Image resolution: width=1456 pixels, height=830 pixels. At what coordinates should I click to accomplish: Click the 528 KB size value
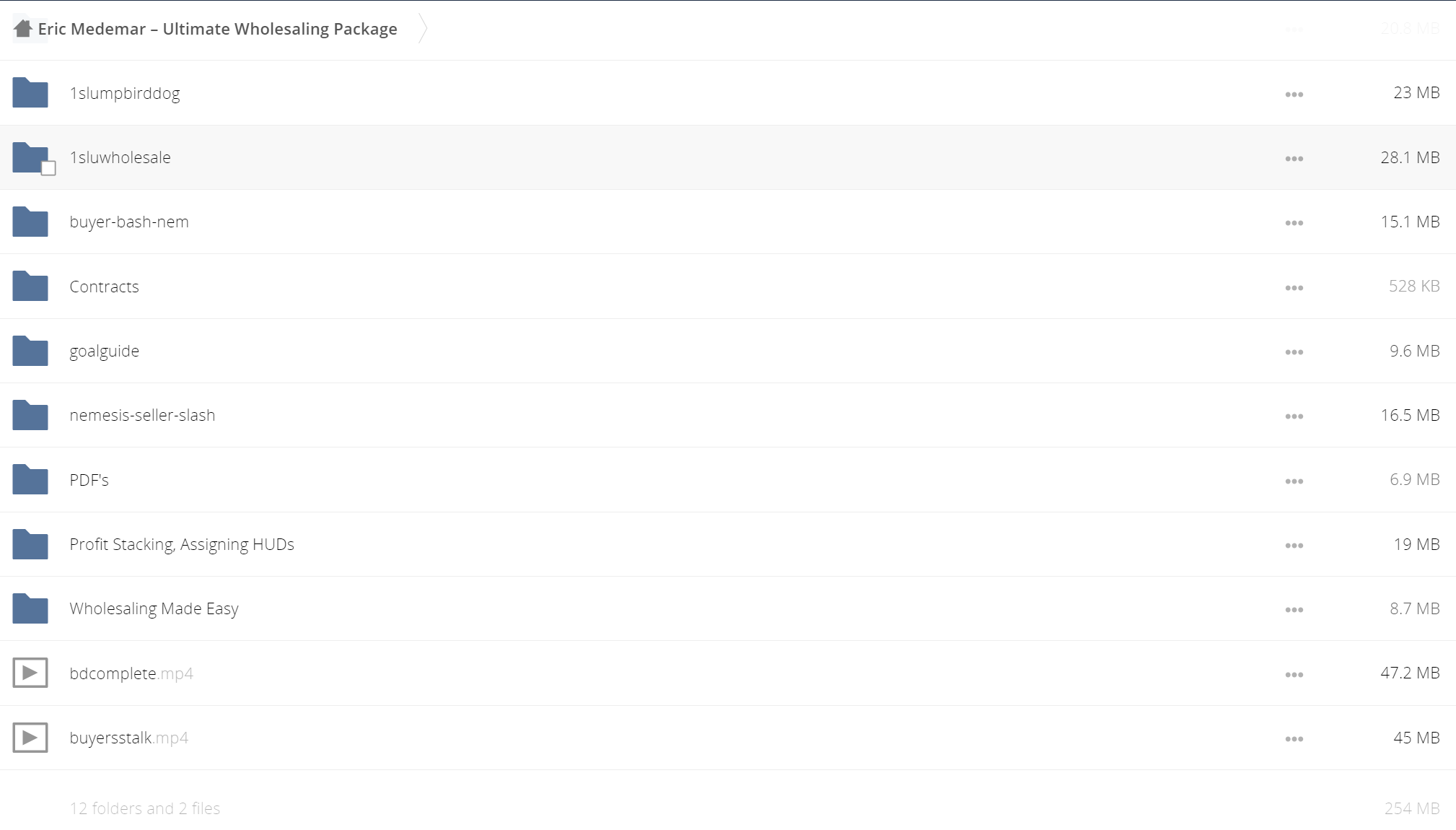coord(1414,286)
